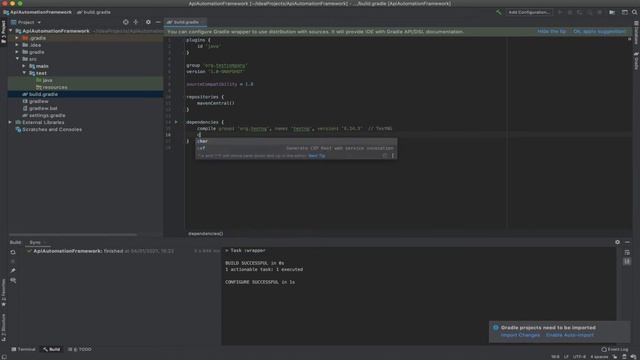Click Hide the tip link

click(x=551, y=31)
